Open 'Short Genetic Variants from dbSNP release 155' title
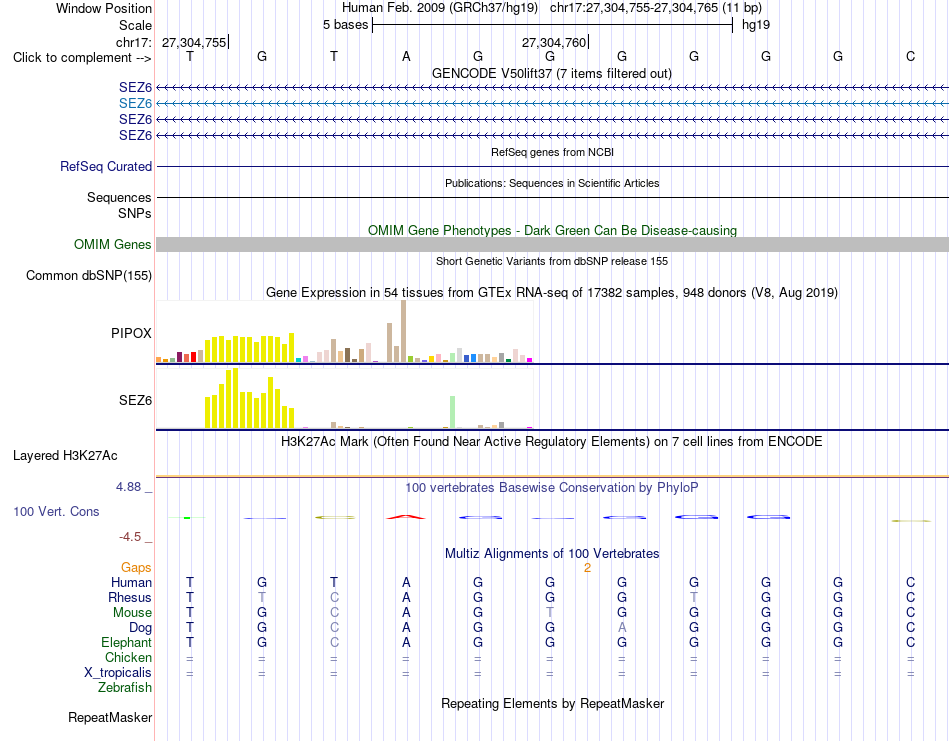The width and height of the screenshot is (950, 741). [x=552, y=261]
